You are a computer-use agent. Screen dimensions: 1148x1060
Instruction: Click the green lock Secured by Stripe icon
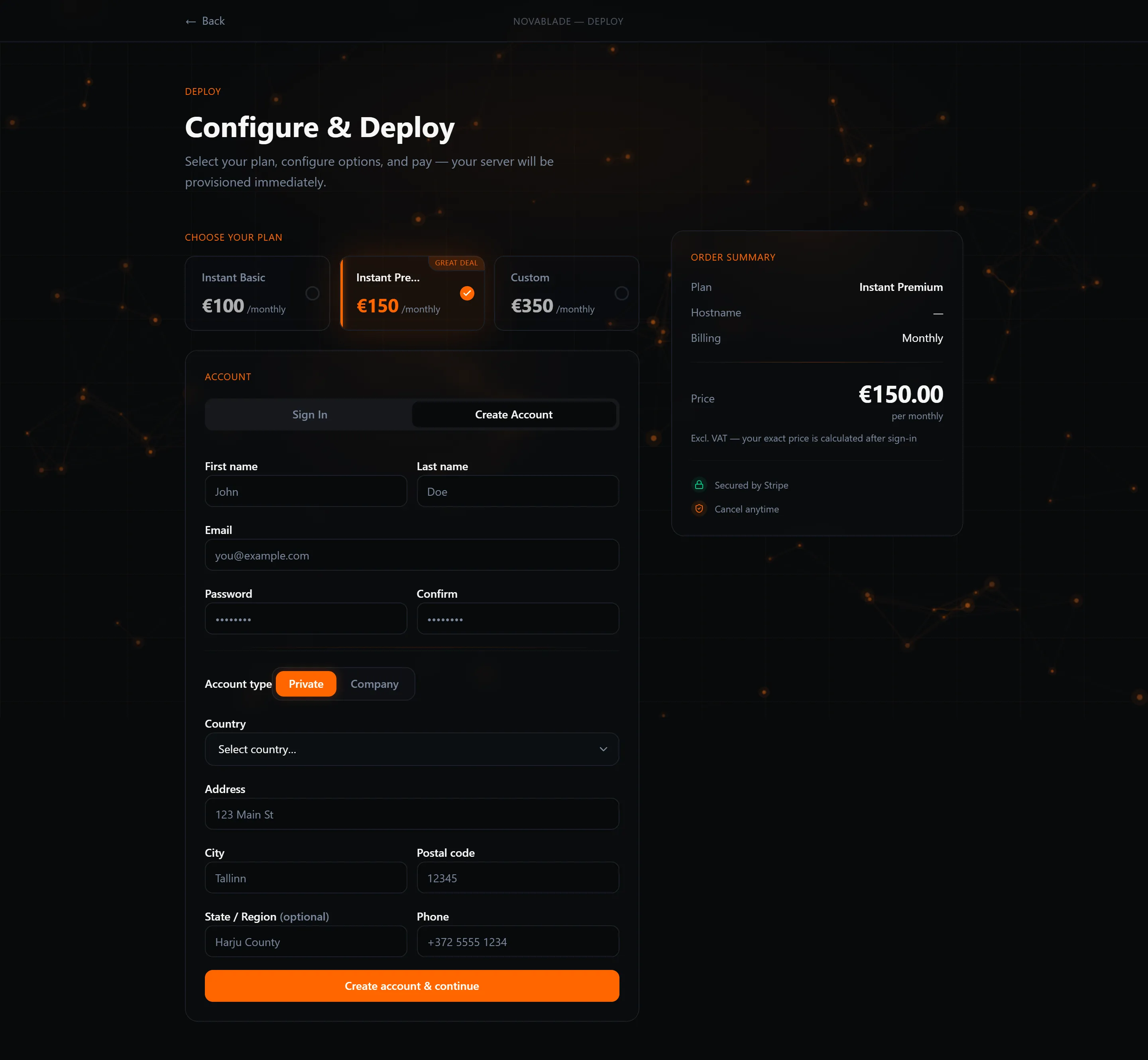click(x=699, y=485)
